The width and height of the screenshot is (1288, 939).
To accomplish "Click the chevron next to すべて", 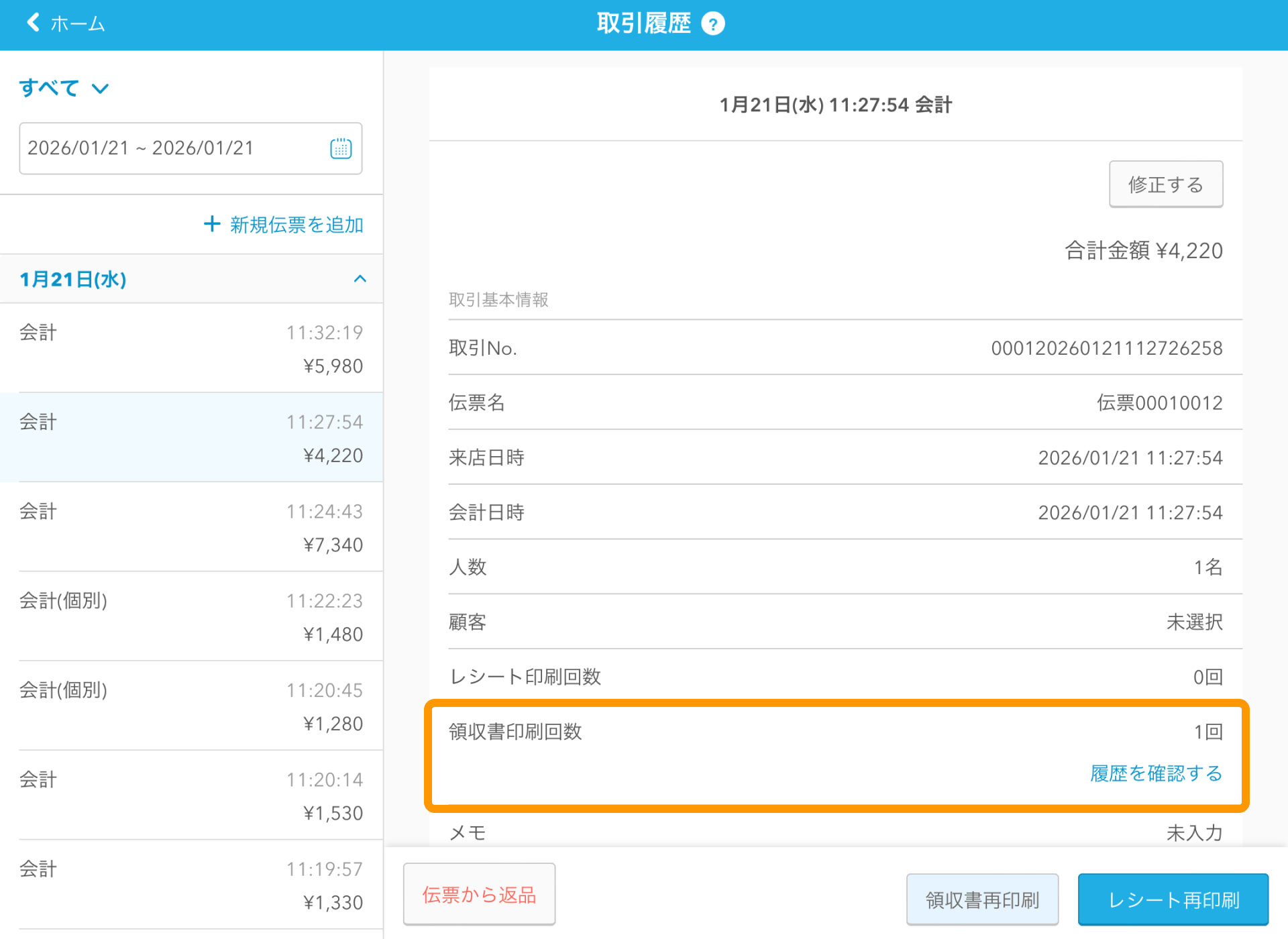I will click(x=99, y=89).
